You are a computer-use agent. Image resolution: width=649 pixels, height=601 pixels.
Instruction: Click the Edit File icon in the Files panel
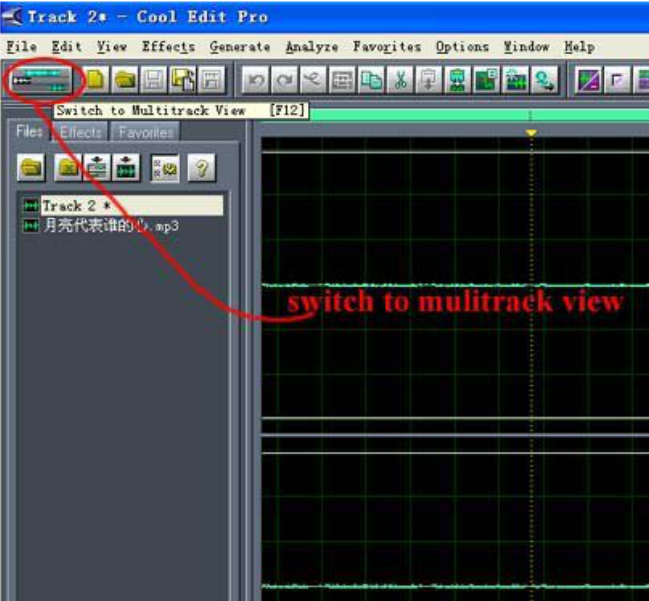126,168
